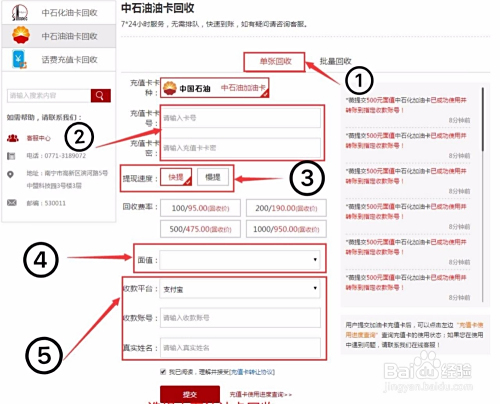
Task: Focus the 请输入卡号 card number field
Action: (240, 118)
